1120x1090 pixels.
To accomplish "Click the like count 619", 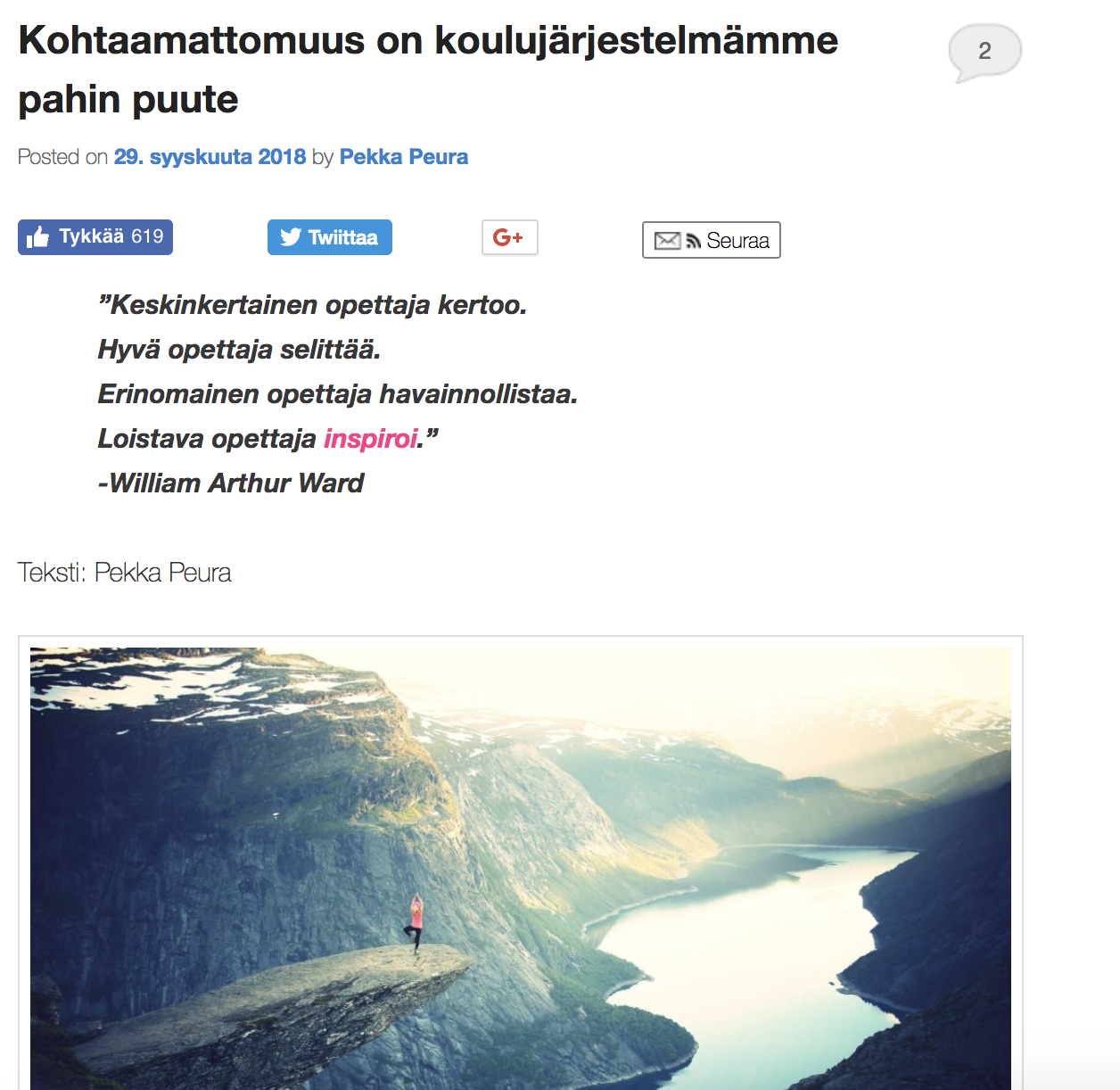I will [x=147, y=236].
